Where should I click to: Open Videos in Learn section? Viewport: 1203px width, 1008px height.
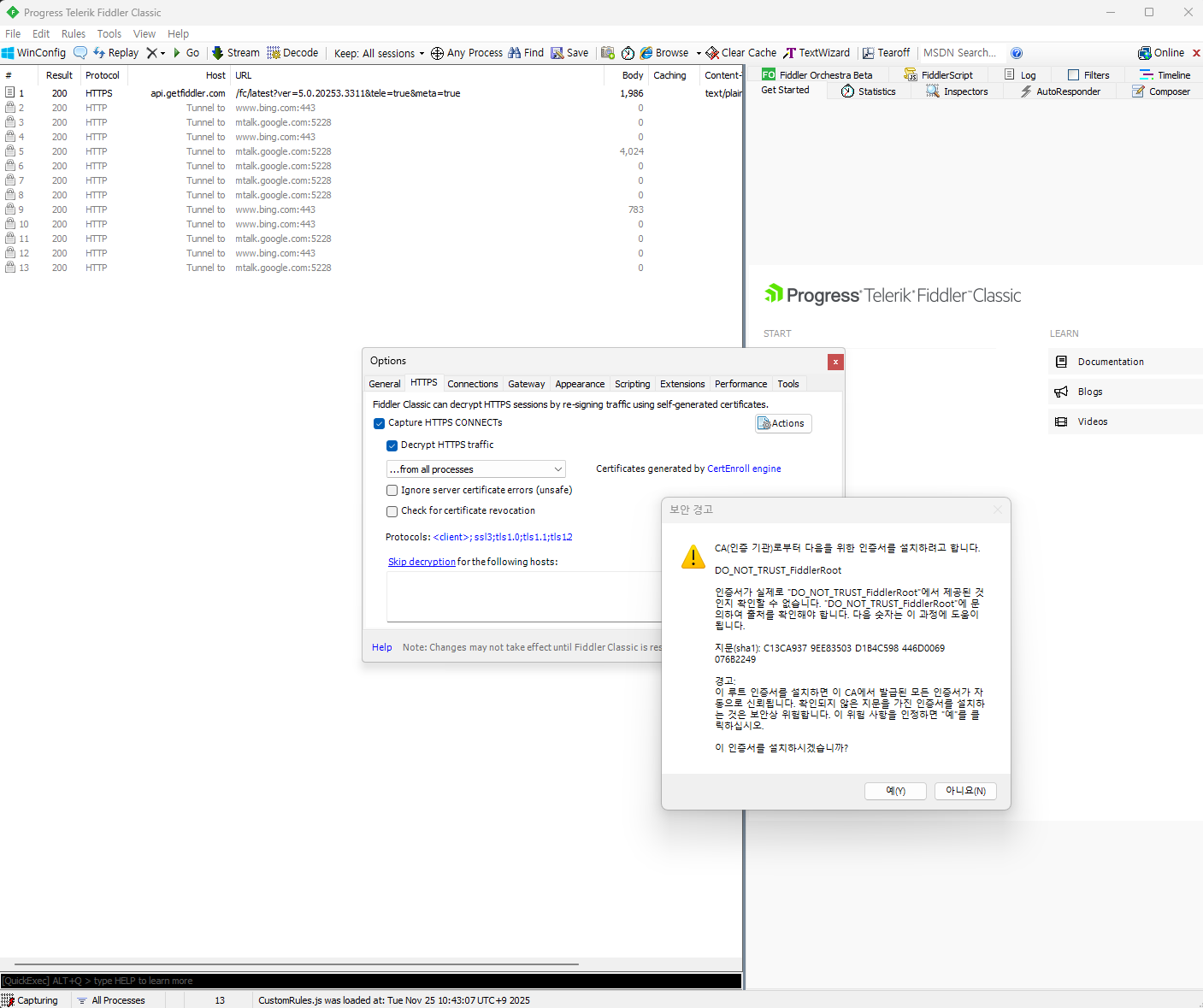pyautogui.click(x=1125, y=421)
